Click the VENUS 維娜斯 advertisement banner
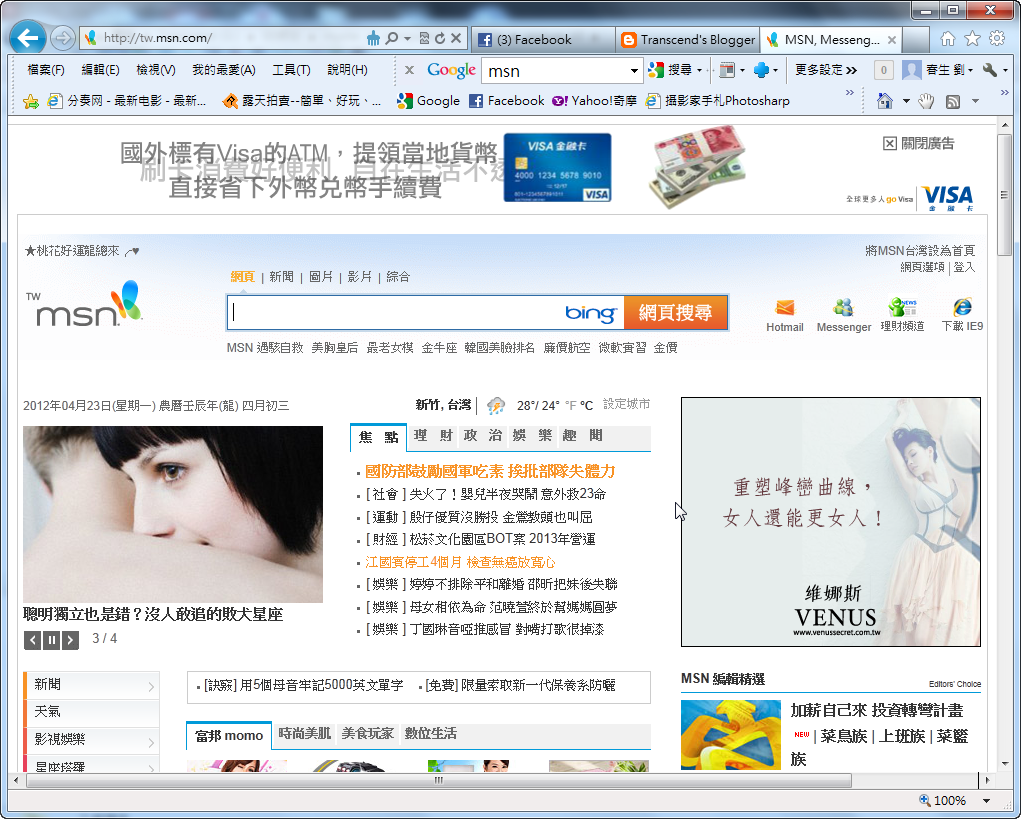The height and width of the screenshot is (819, 1021). 831,521
